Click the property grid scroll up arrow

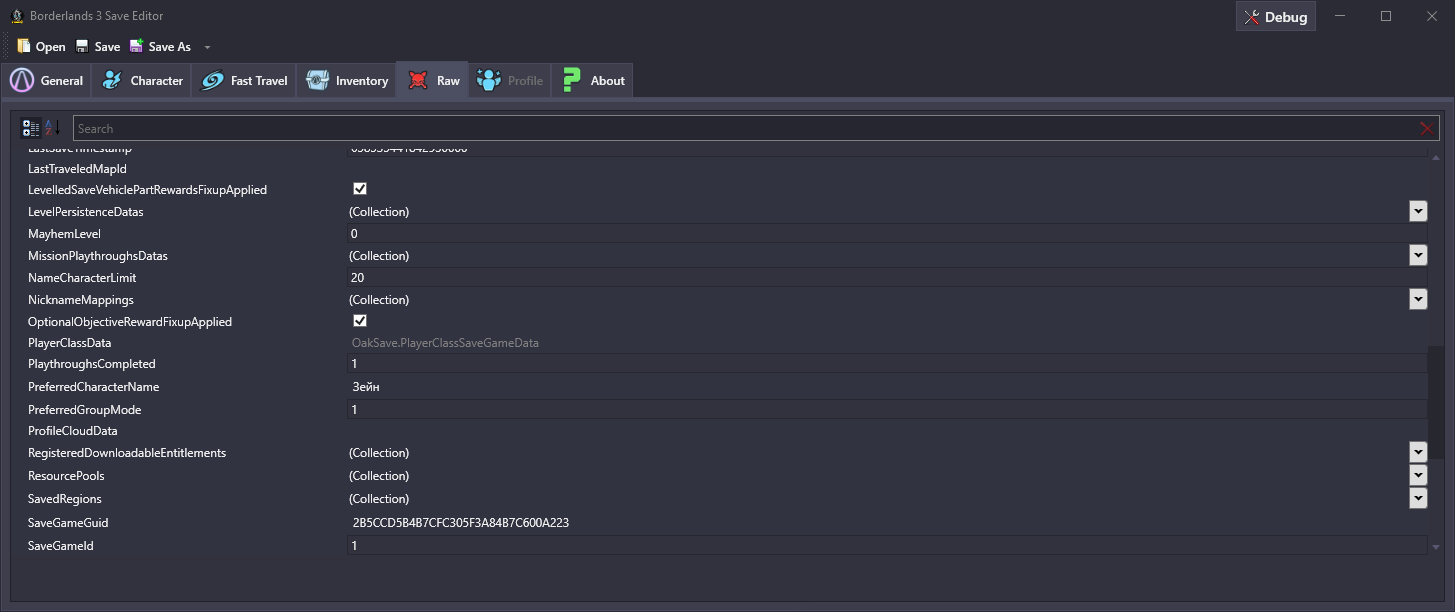1436,157
